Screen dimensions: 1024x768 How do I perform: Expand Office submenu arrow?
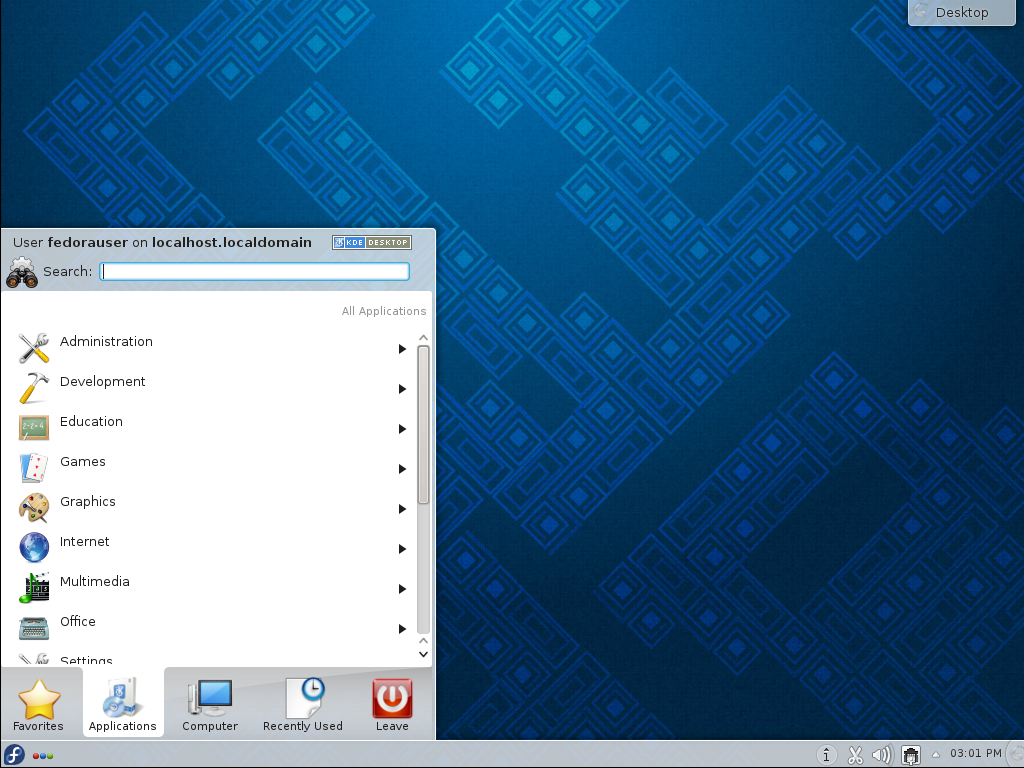point(402,629)
